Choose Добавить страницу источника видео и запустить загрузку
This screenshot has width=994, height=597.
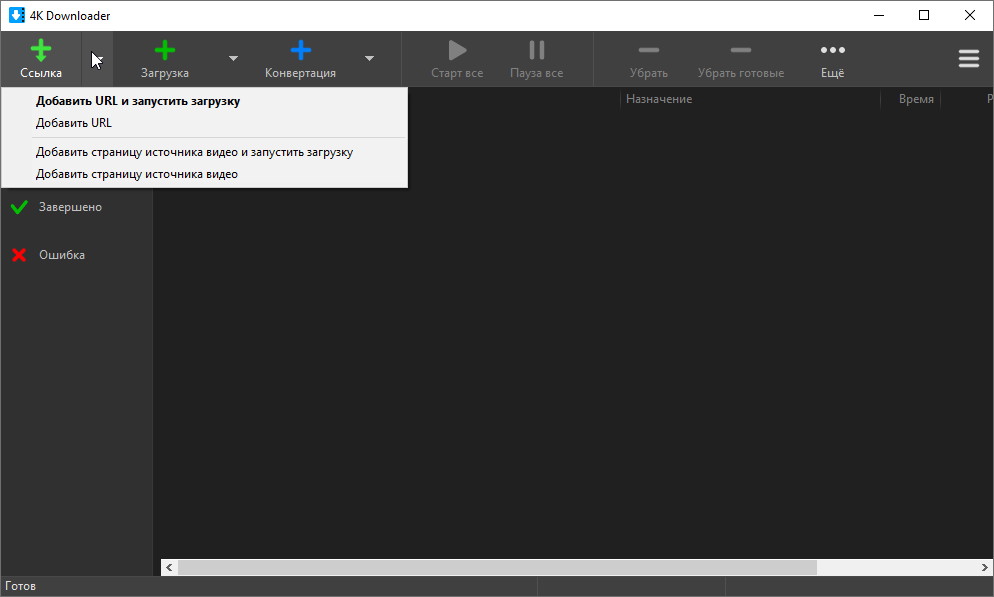(x=194, y=153)
